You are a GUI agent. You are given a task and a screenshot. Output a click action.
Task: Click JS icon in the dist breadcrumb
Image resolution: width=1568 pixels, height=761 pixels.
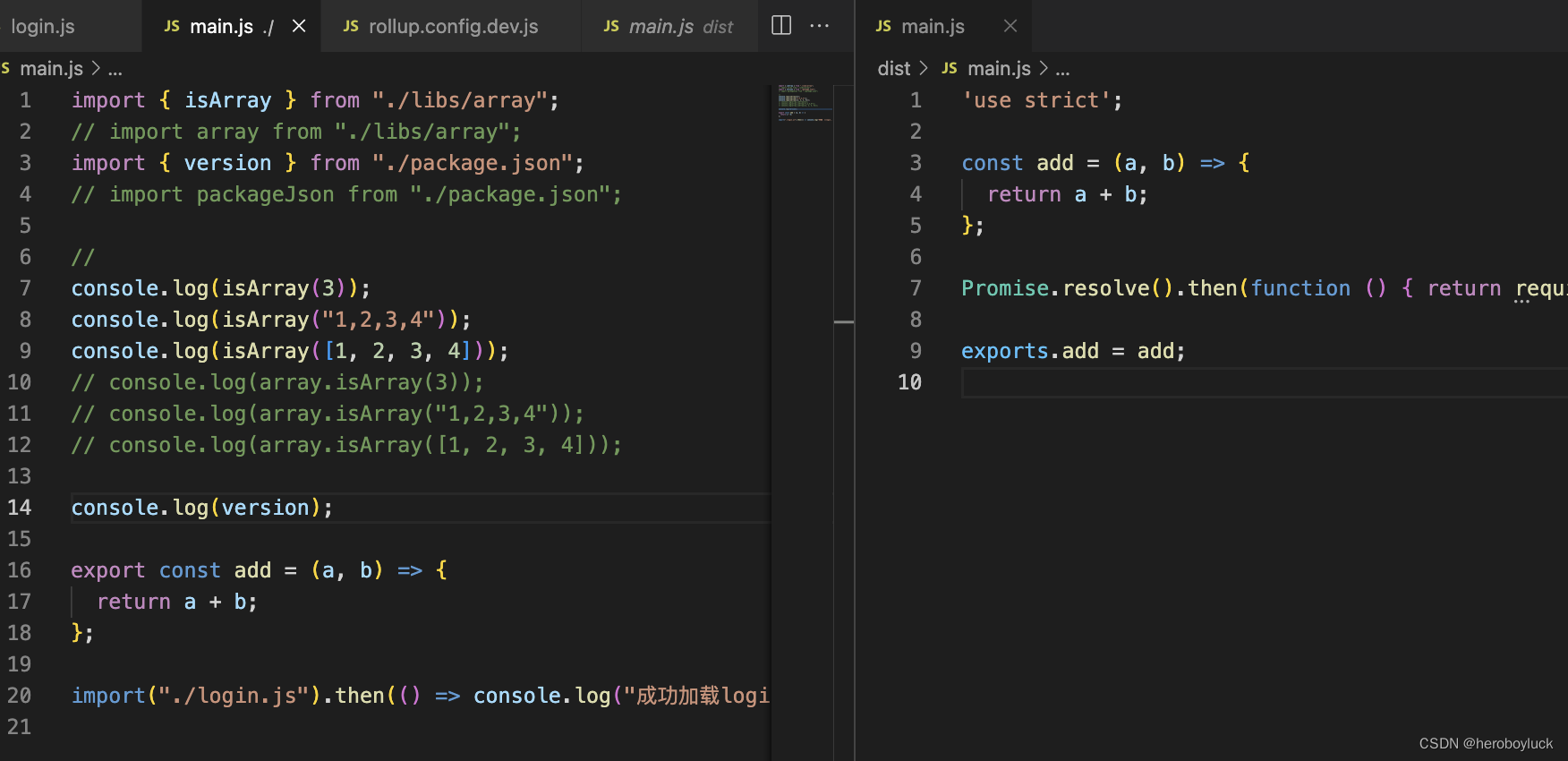pos(950,68)
